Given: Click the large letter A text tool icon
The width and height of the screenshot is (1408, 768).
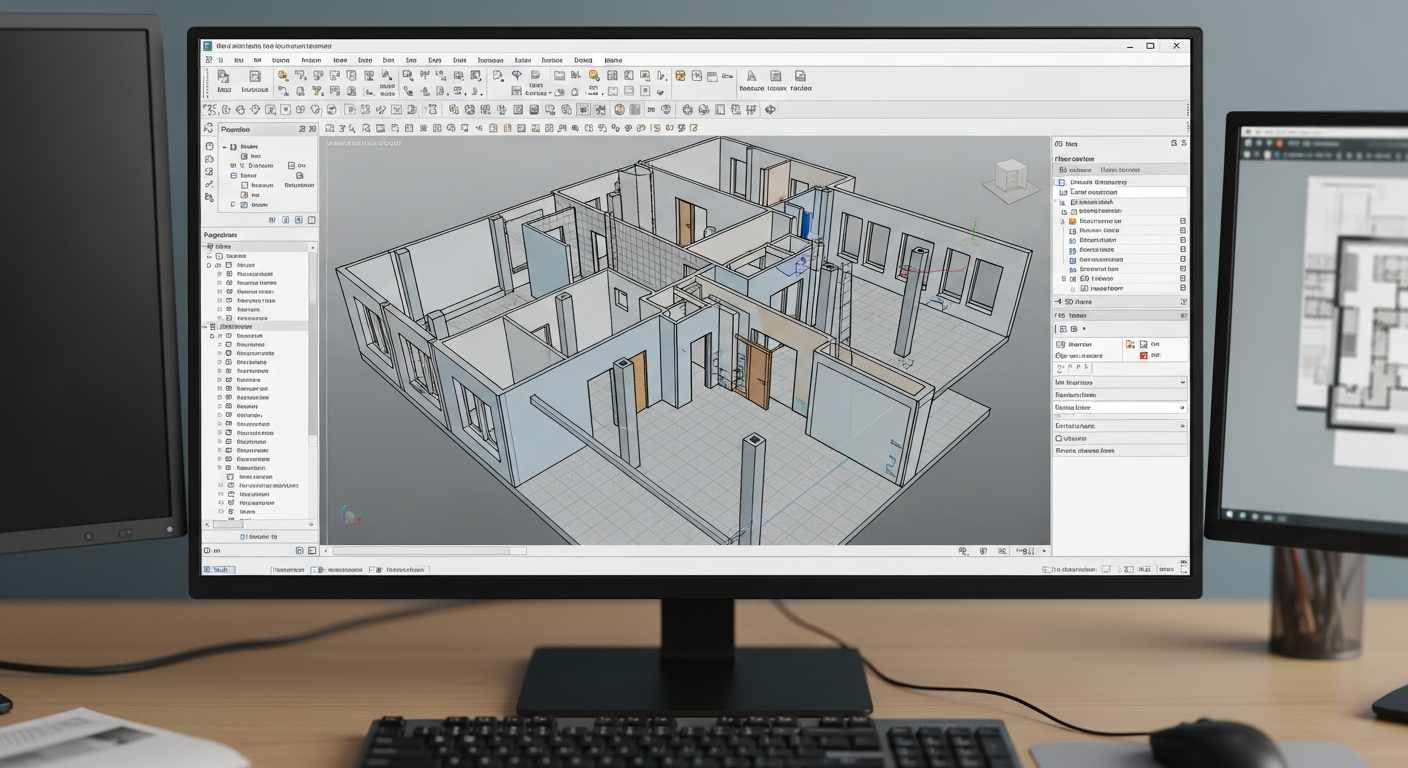Looking at the screenshot, I should tap(750, 77).
